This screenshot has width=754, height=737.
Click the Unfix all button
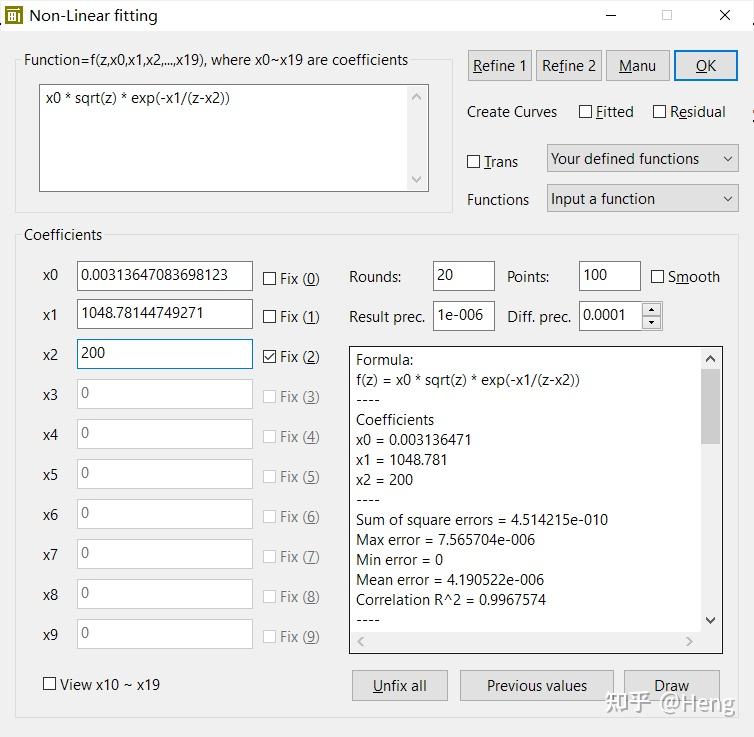[399, 686]
